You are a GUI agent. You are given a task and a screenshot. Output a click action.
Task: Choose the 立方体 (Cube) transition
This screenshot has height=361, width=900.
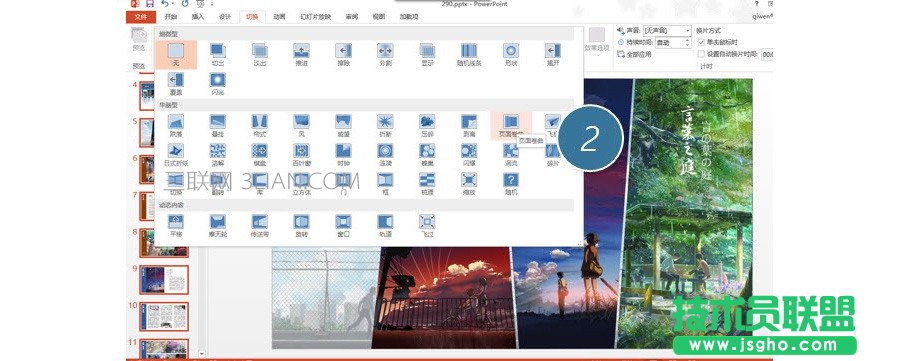301,184
